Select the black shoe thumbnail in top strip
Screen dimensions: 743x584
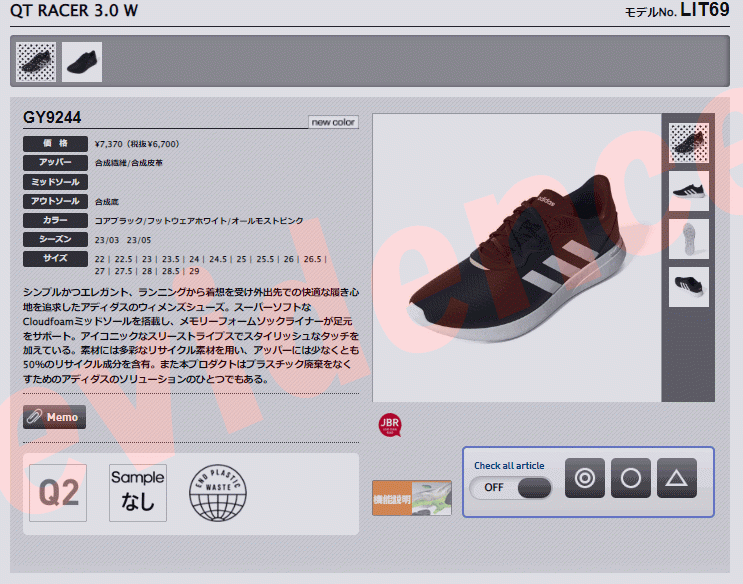click(82, 62)
